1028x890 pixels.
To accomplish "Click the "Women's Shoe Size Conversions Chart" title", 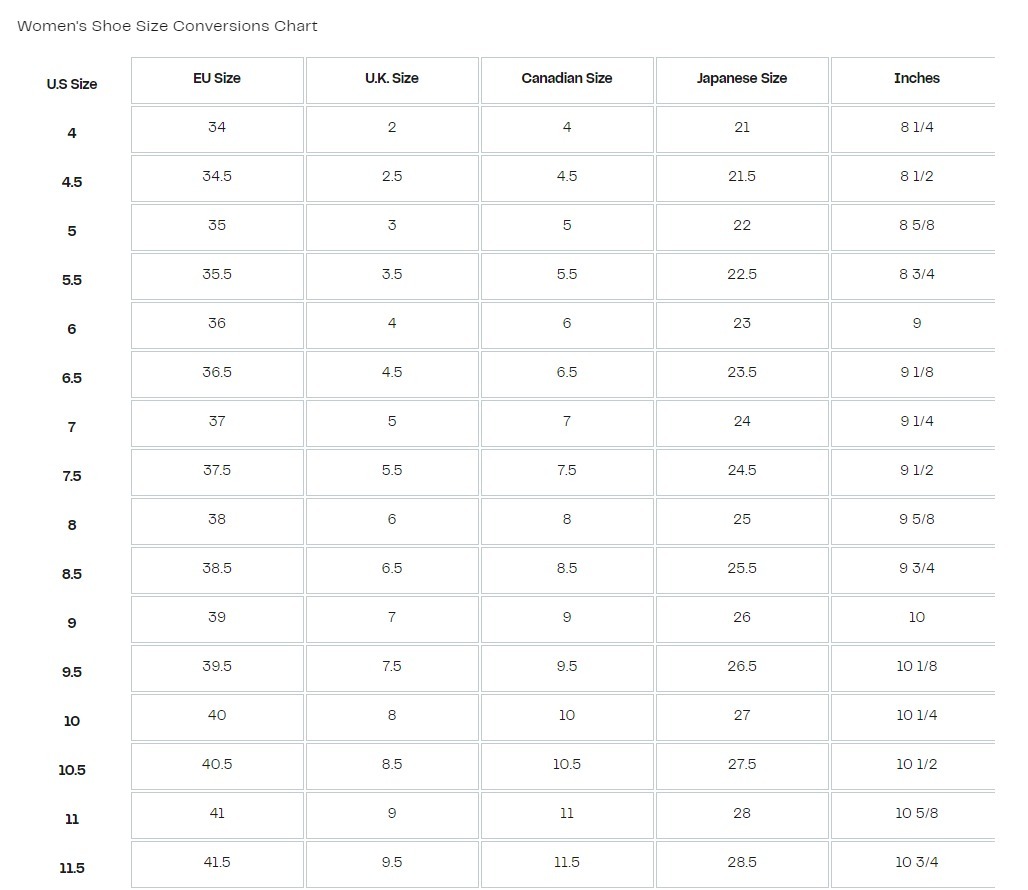I will (x=167, y=26).
